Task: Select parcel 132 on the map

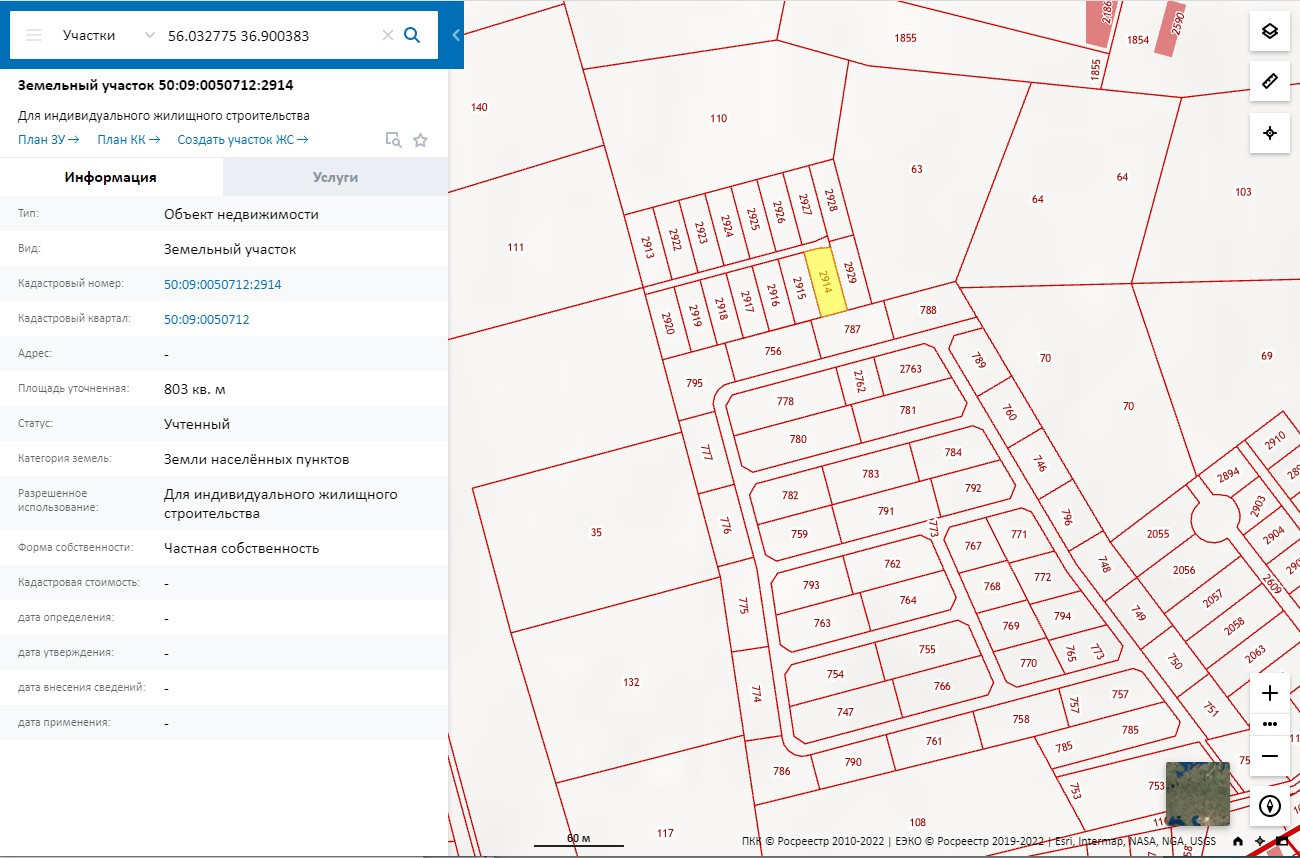Action: [631, 683]
